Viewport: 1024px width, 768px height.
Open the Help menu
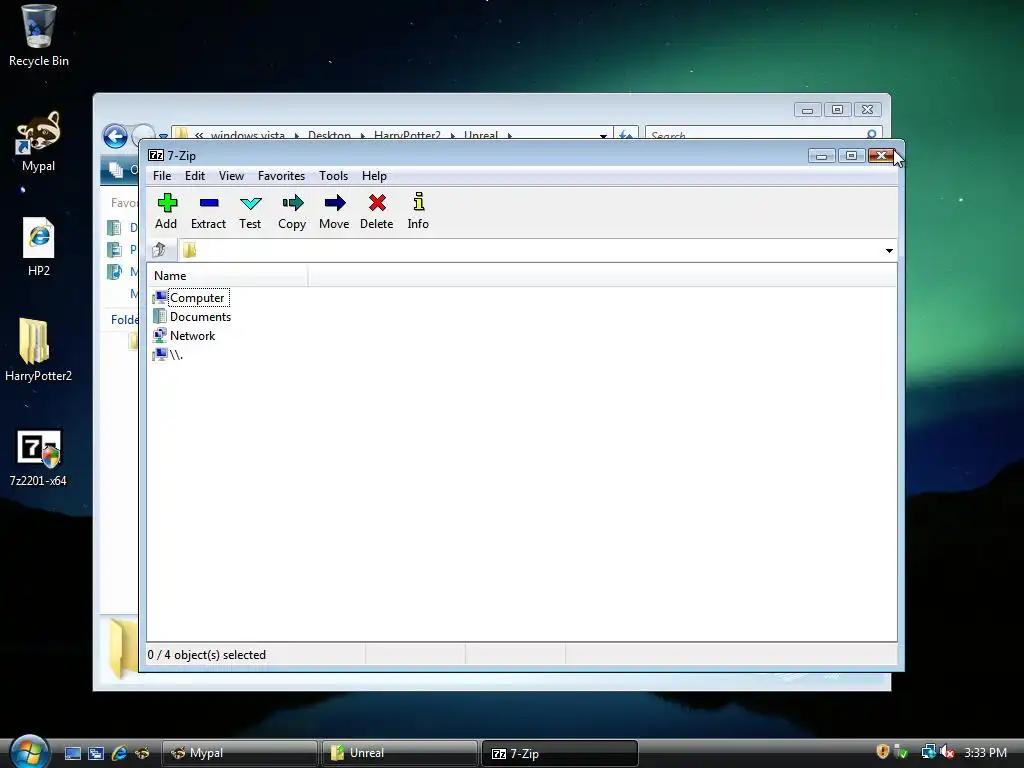point(374,176)
